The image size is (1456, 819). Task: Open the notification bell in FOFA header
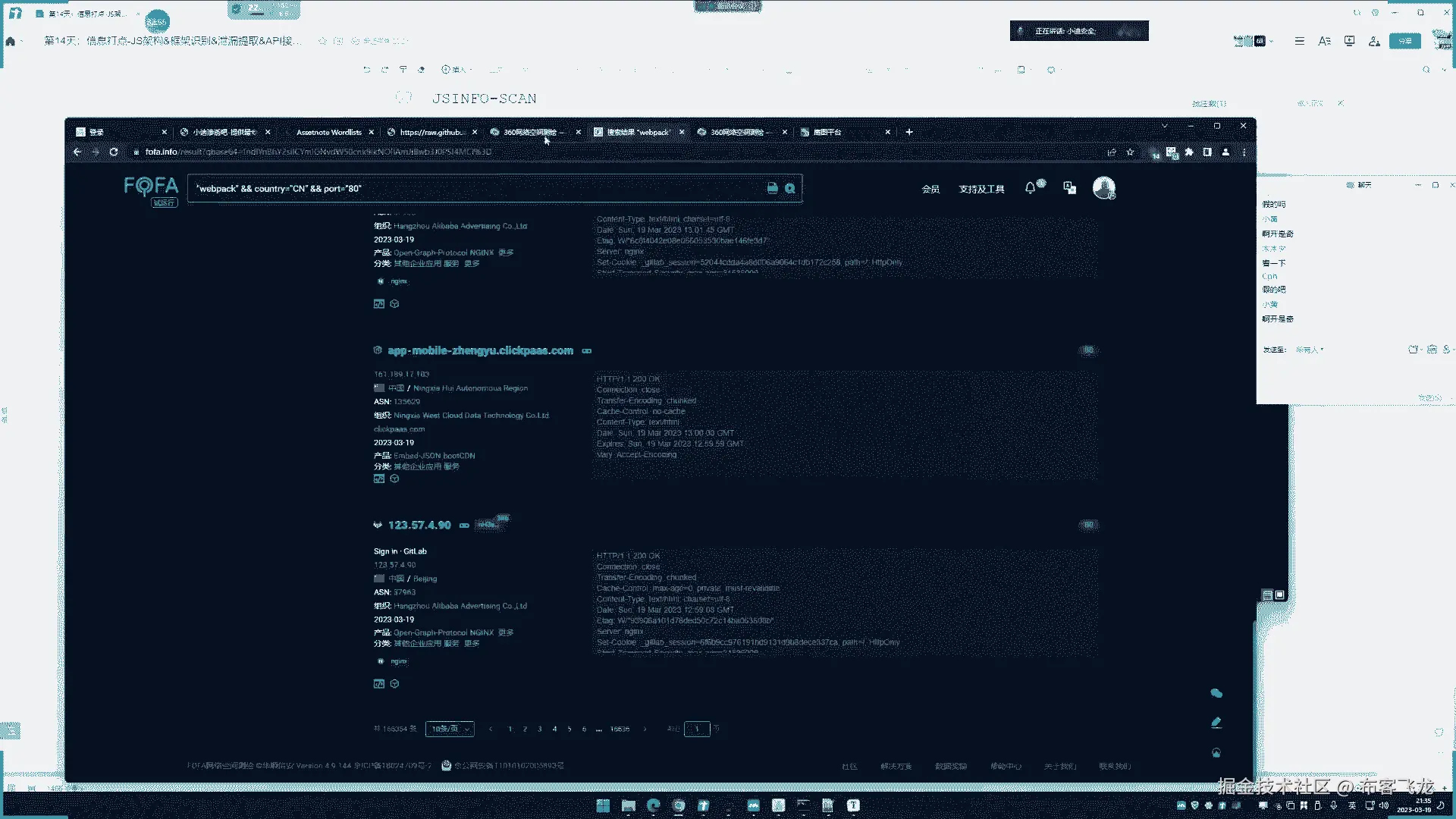1030,188
